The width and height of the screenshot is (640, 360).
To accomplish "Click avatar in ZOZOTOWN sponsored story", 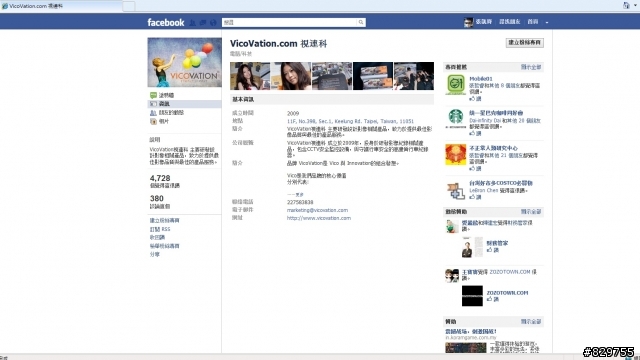I will click(452, 276).
